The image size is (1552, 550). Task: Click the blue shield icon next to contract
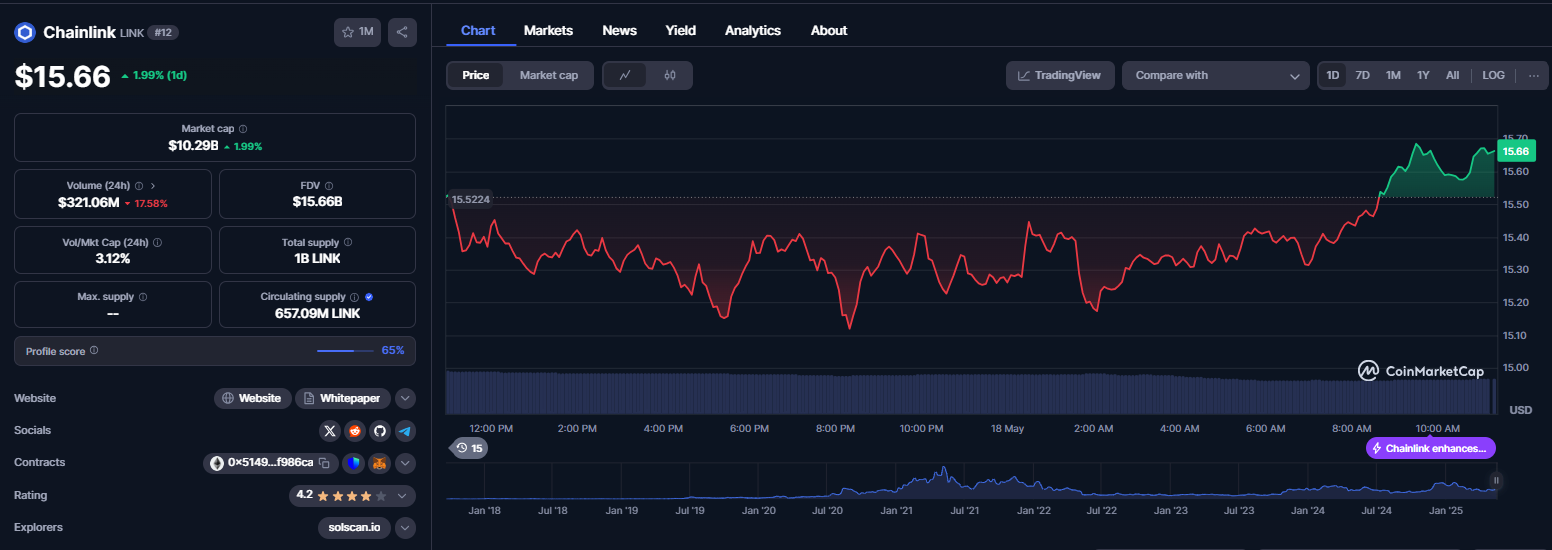click(353, 463)
